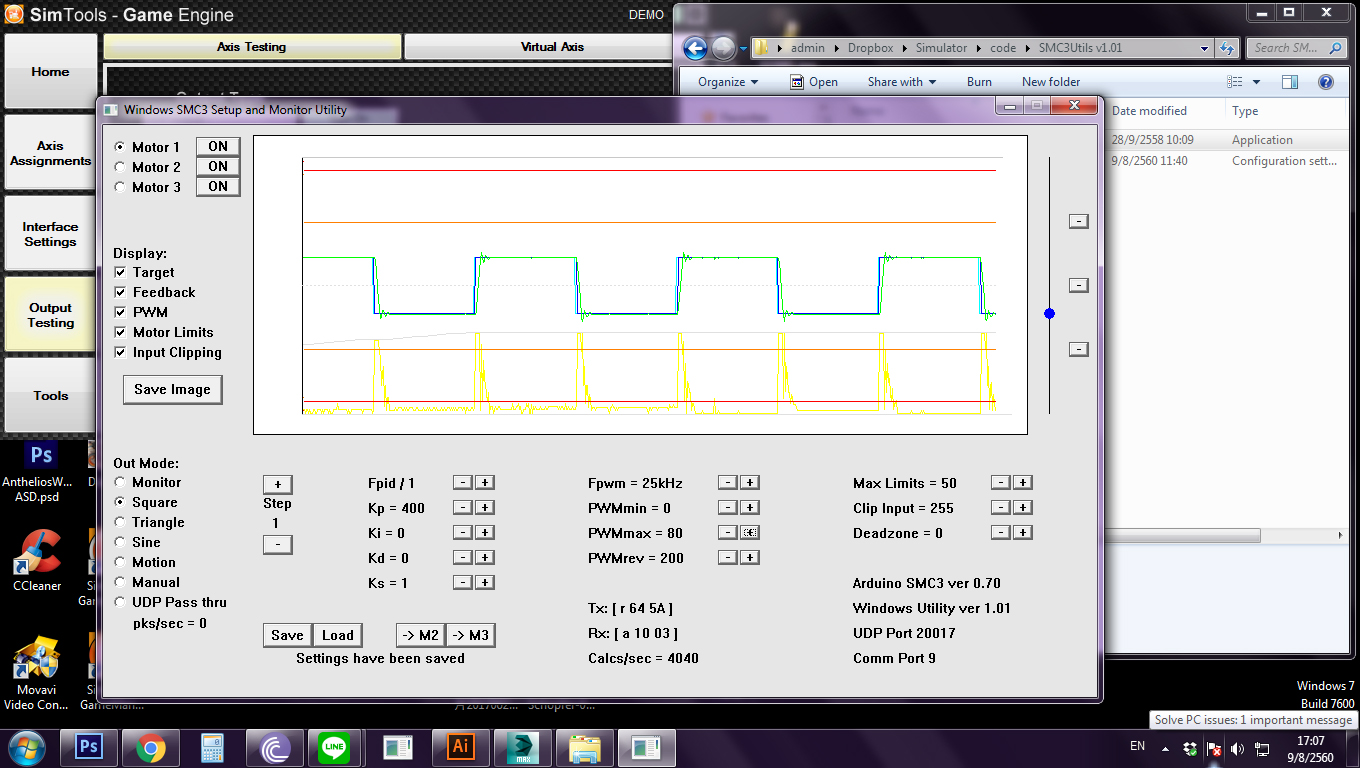Open File Explorer from the taskbar
1360x768 pixels.
click(x=584, y=747)
